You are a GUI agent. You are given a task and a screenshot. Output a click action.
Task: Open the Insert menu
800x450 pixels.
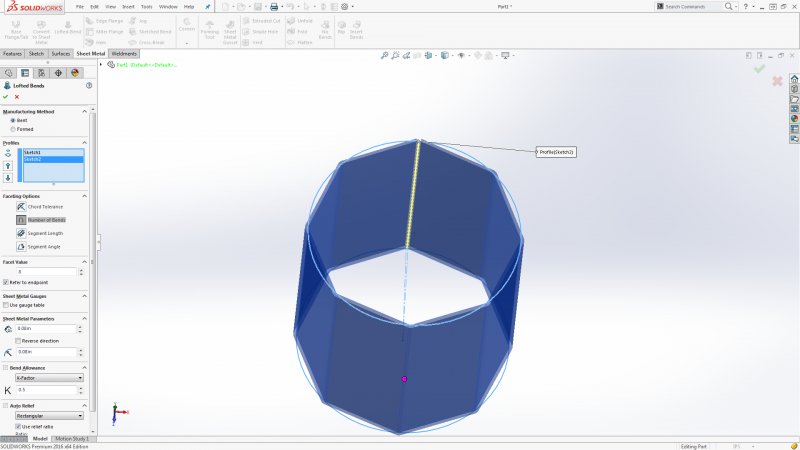coord(128,7)
